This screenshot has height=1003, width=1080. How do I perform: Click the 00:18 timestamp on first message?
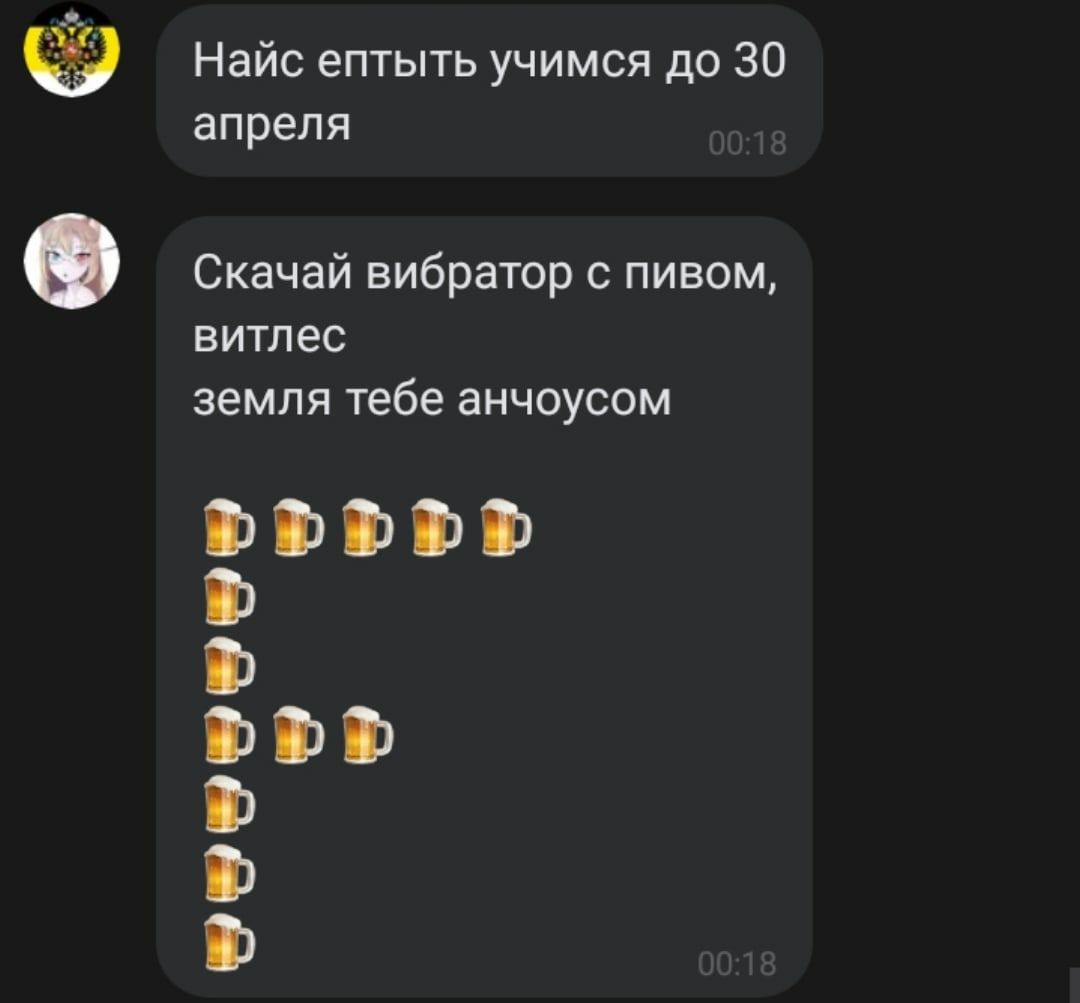(747, 144)
